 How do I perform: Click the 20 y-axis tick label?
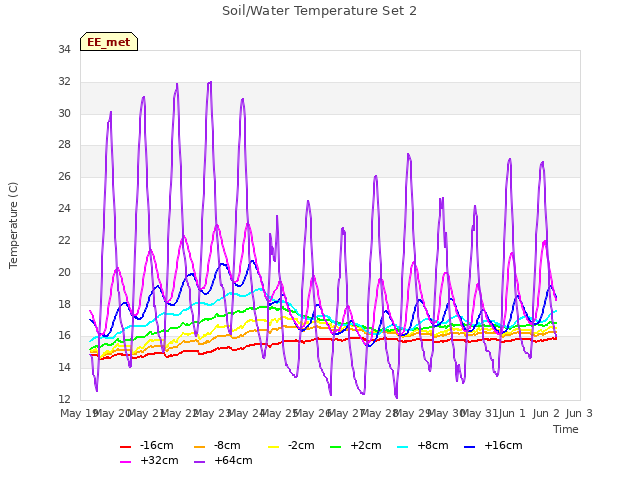click(64, 272)
